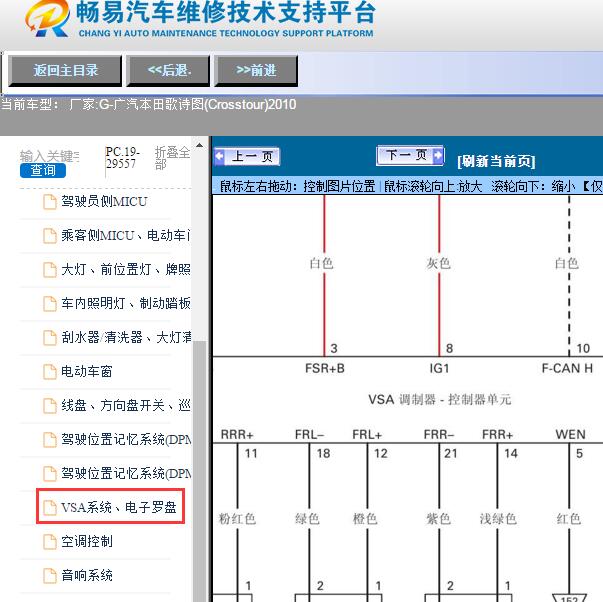Open the 乘客侧MICU、电动车门 item

pyautogui.click(x=125, y=235)
